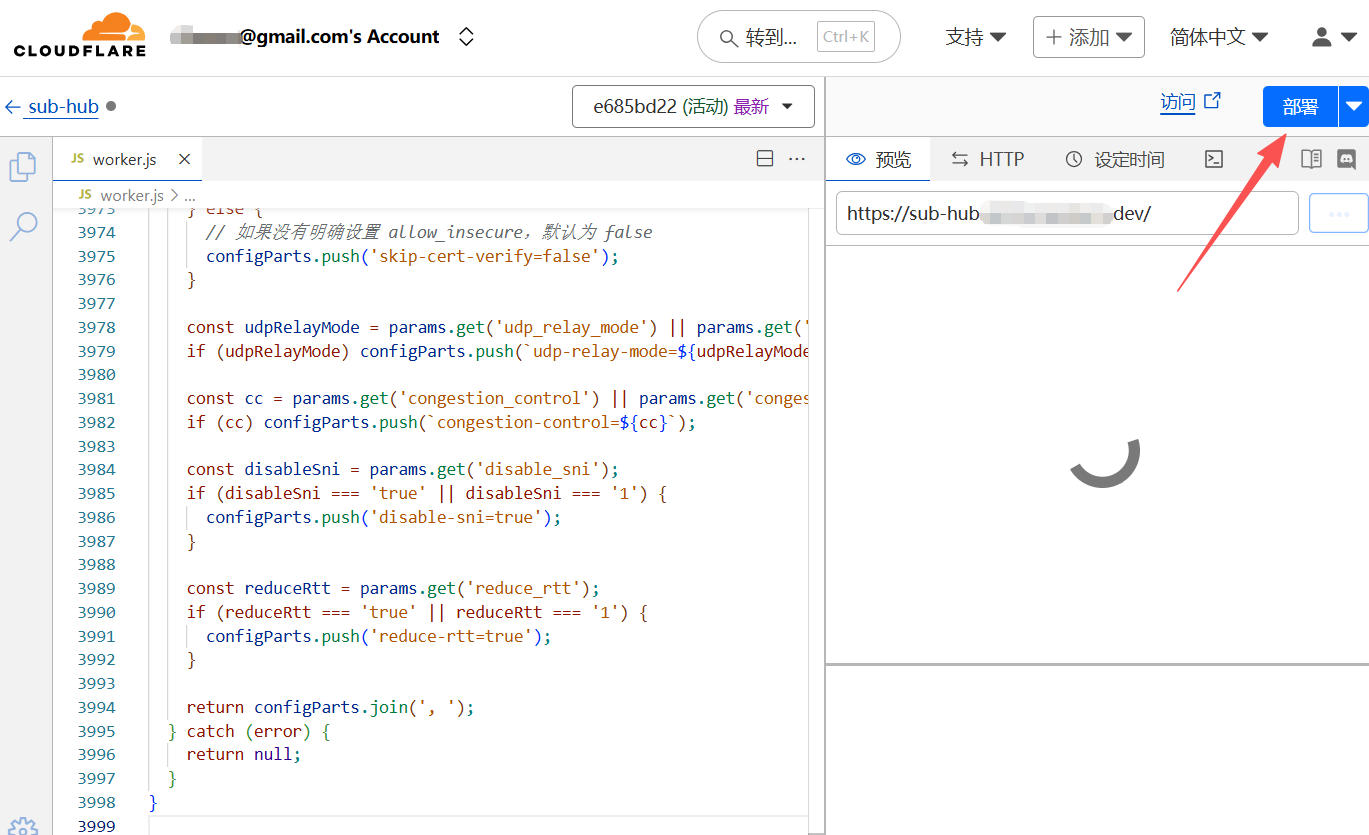Open the 简体中文 language dropdown
This screenshot has height=835, width=1369.
pyautogui.click(x=1218, y=37)
